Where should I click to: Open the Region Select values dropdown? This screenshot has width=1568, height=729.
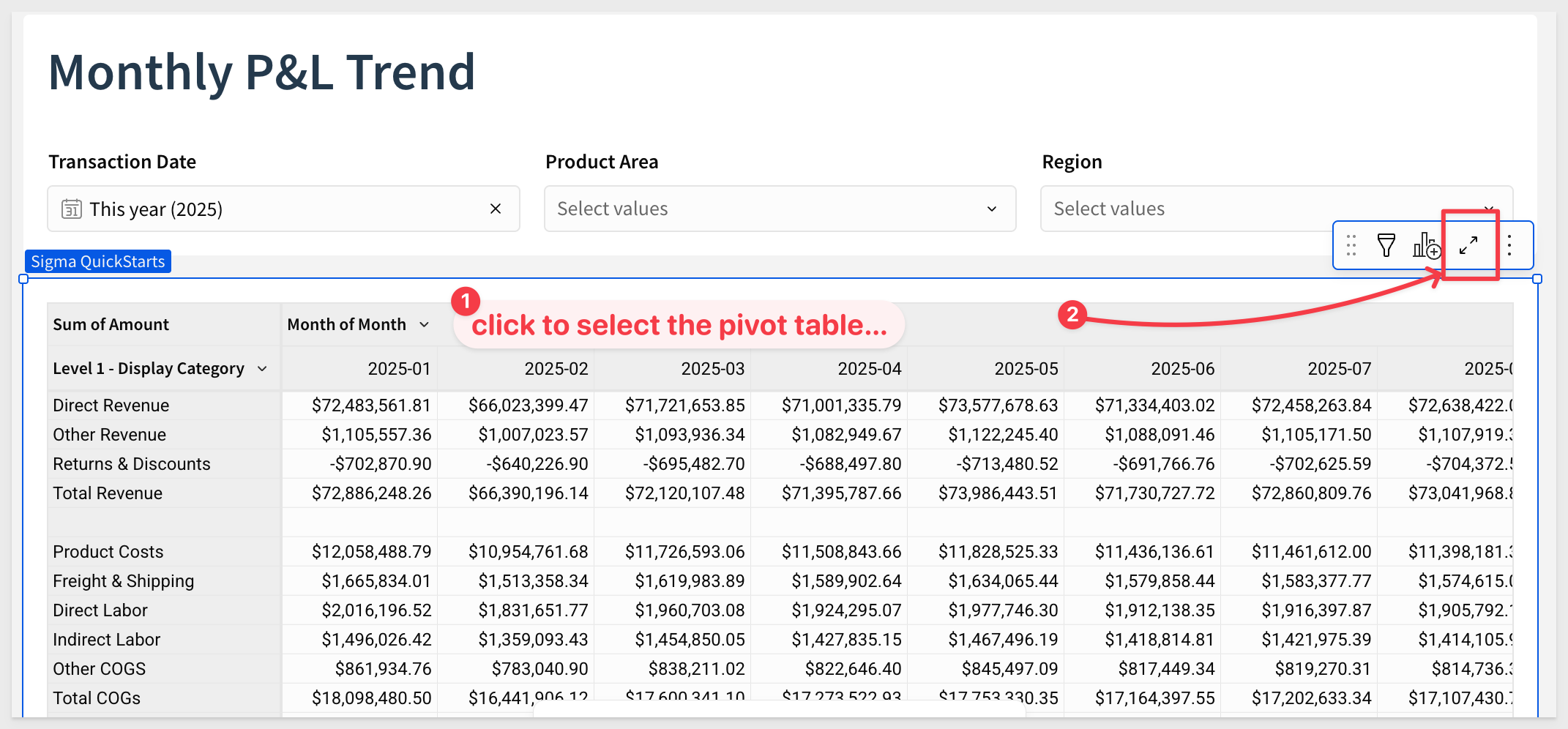1276,209
